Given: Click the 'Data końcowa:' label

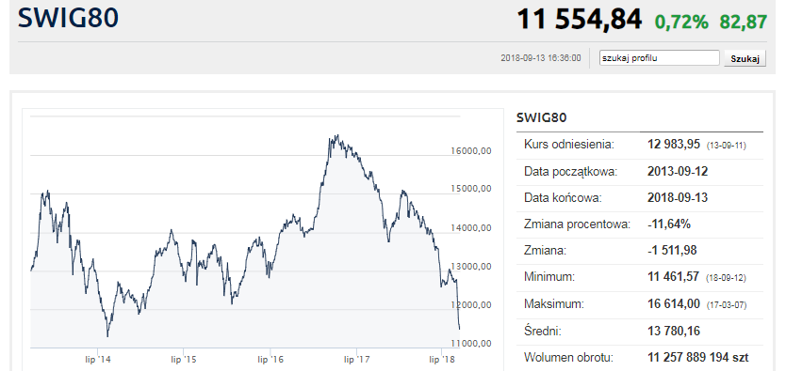Looking at the screenshot, I should (x=562, y=198).
